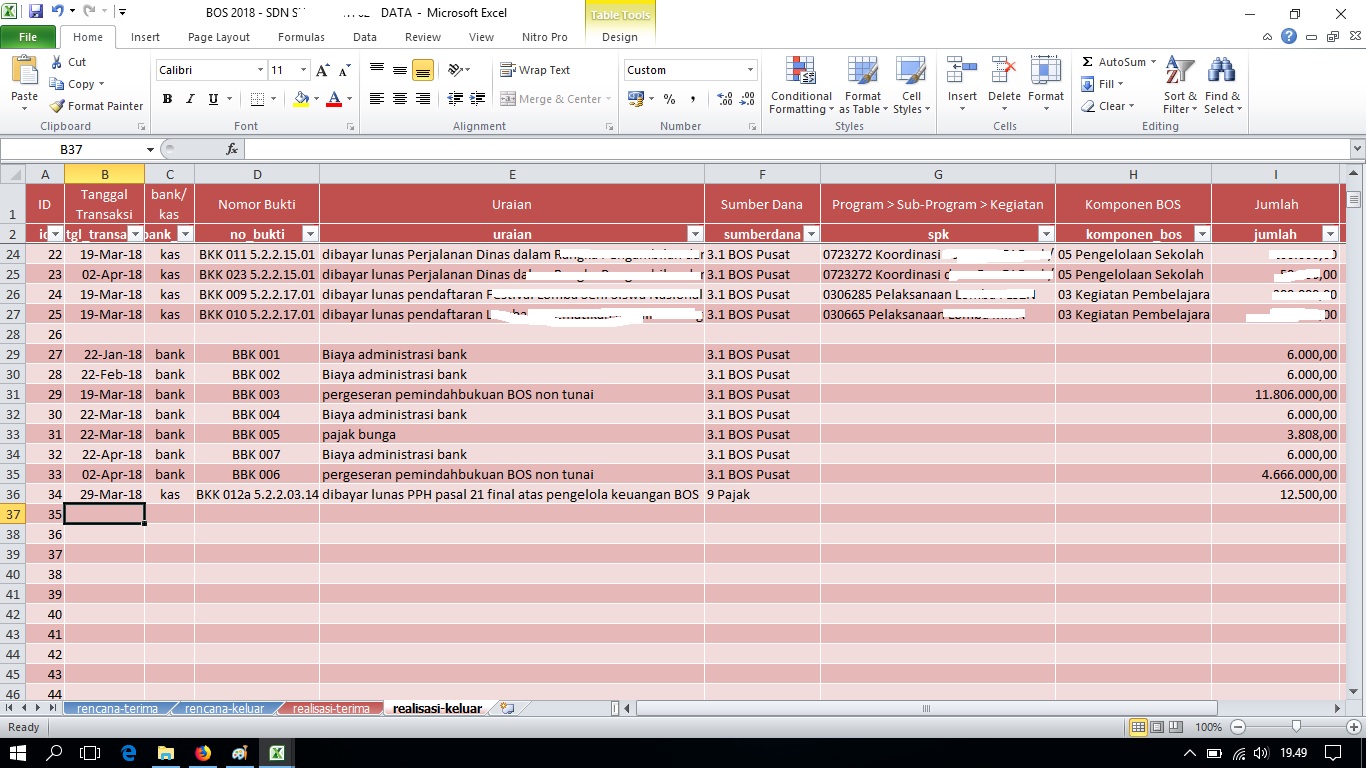Toggle Center alignment

point(400,99)
